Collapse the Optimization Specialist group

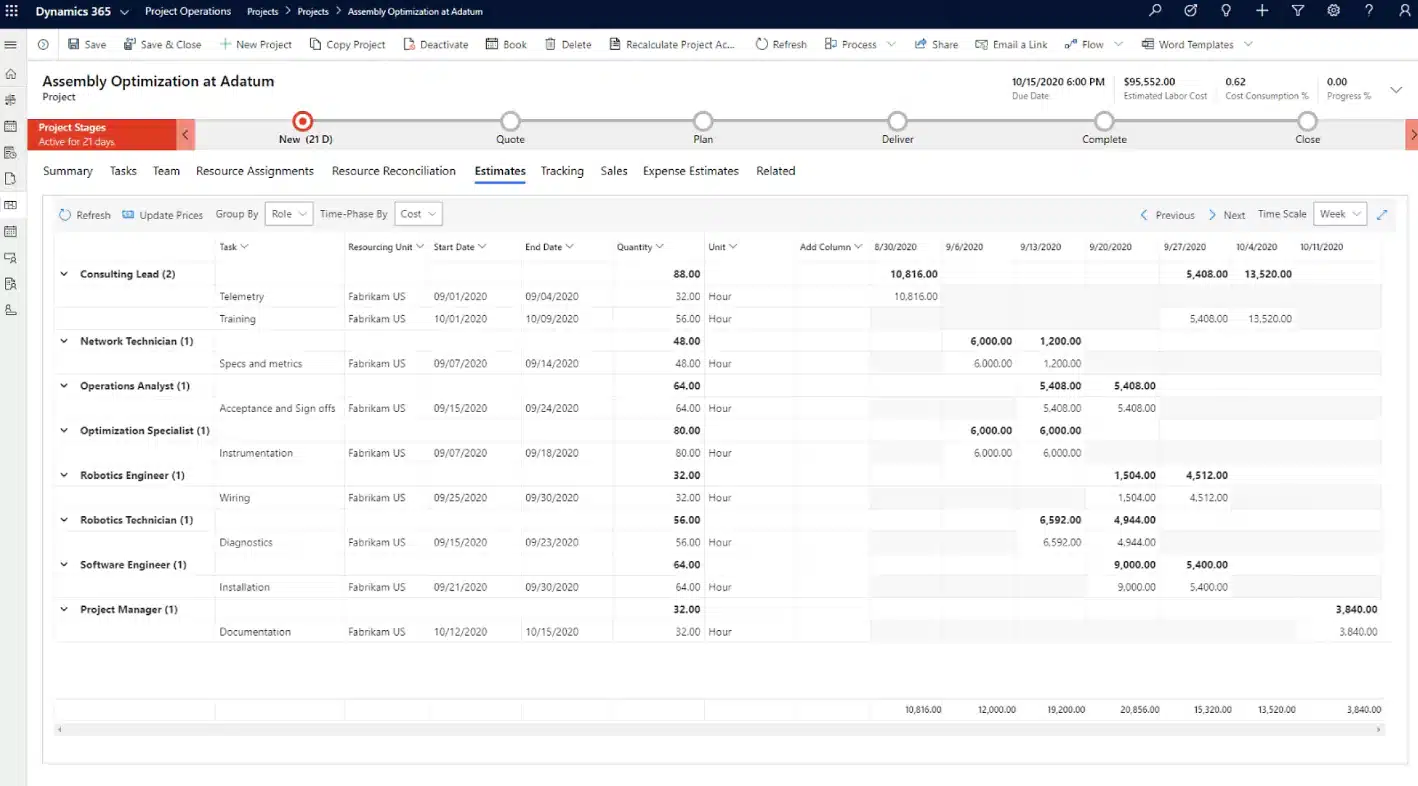tap(64, 431)
